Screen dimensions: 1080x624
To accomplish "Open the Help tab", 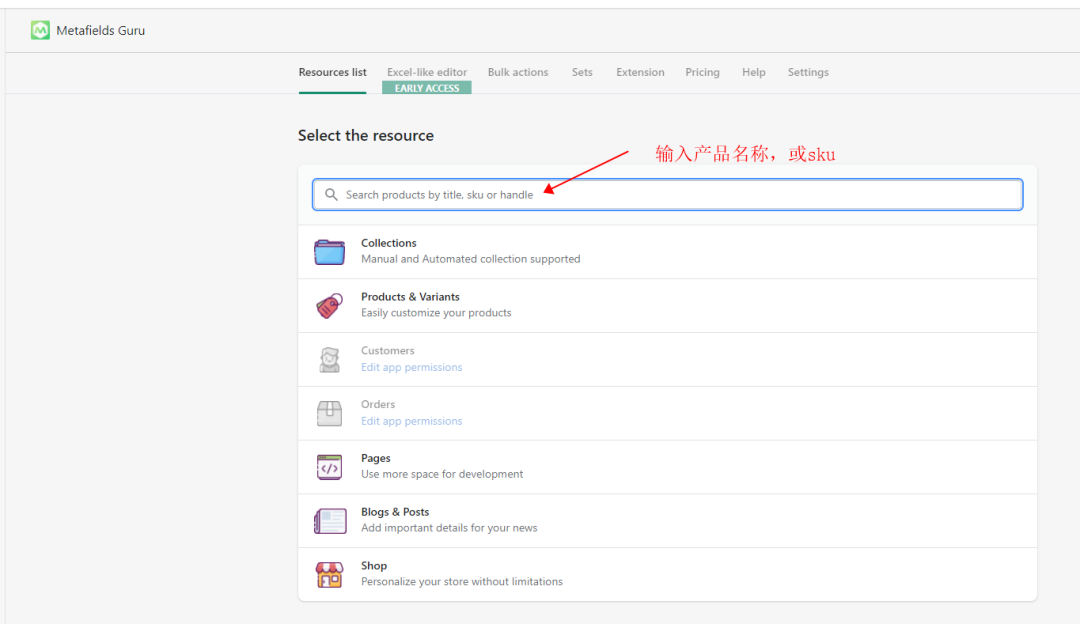I will (754, 72).
